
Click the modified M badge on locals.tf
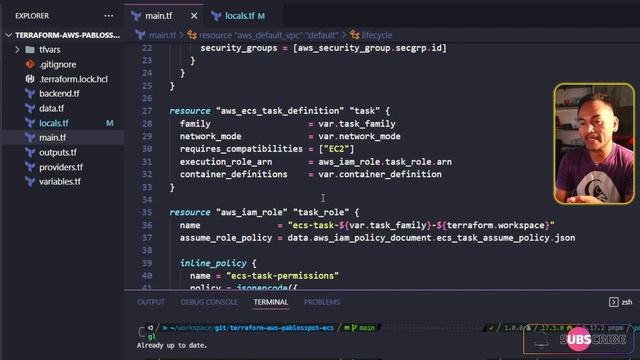pos(110,123)
